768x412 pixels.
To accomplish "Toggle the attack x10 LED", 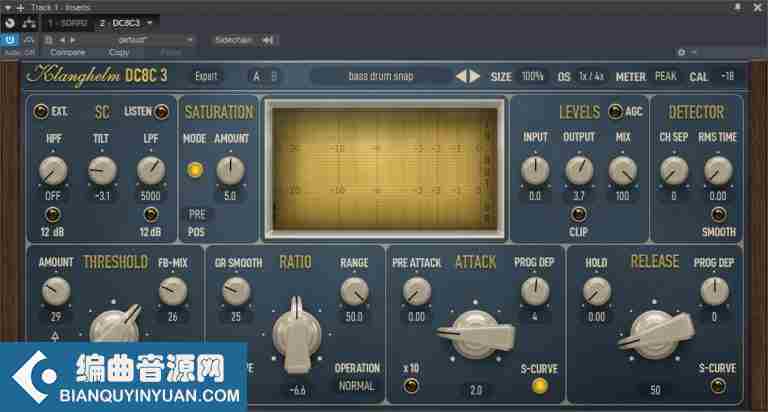I will click(x=410, y=386).
